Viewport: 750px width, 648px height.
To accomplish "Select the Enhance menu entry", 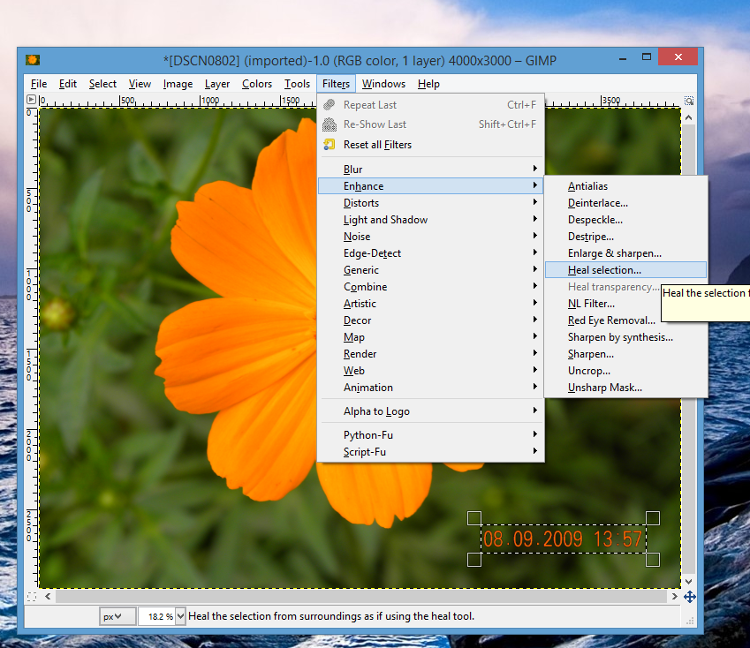I will click(430, 186).
